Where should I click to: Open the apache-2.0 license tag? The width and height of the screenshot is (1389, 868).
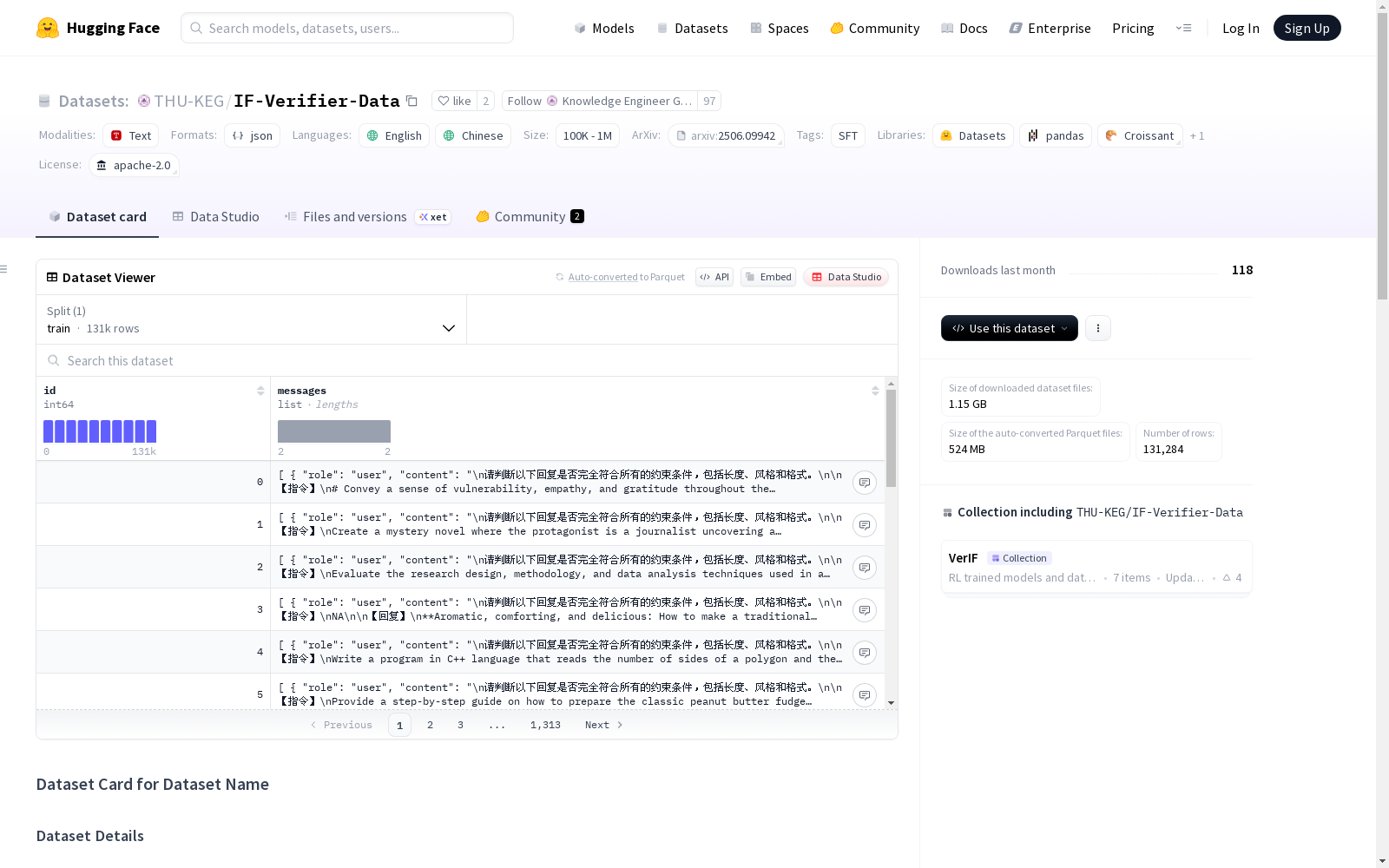pyautogui.click(x=134, y=165)
